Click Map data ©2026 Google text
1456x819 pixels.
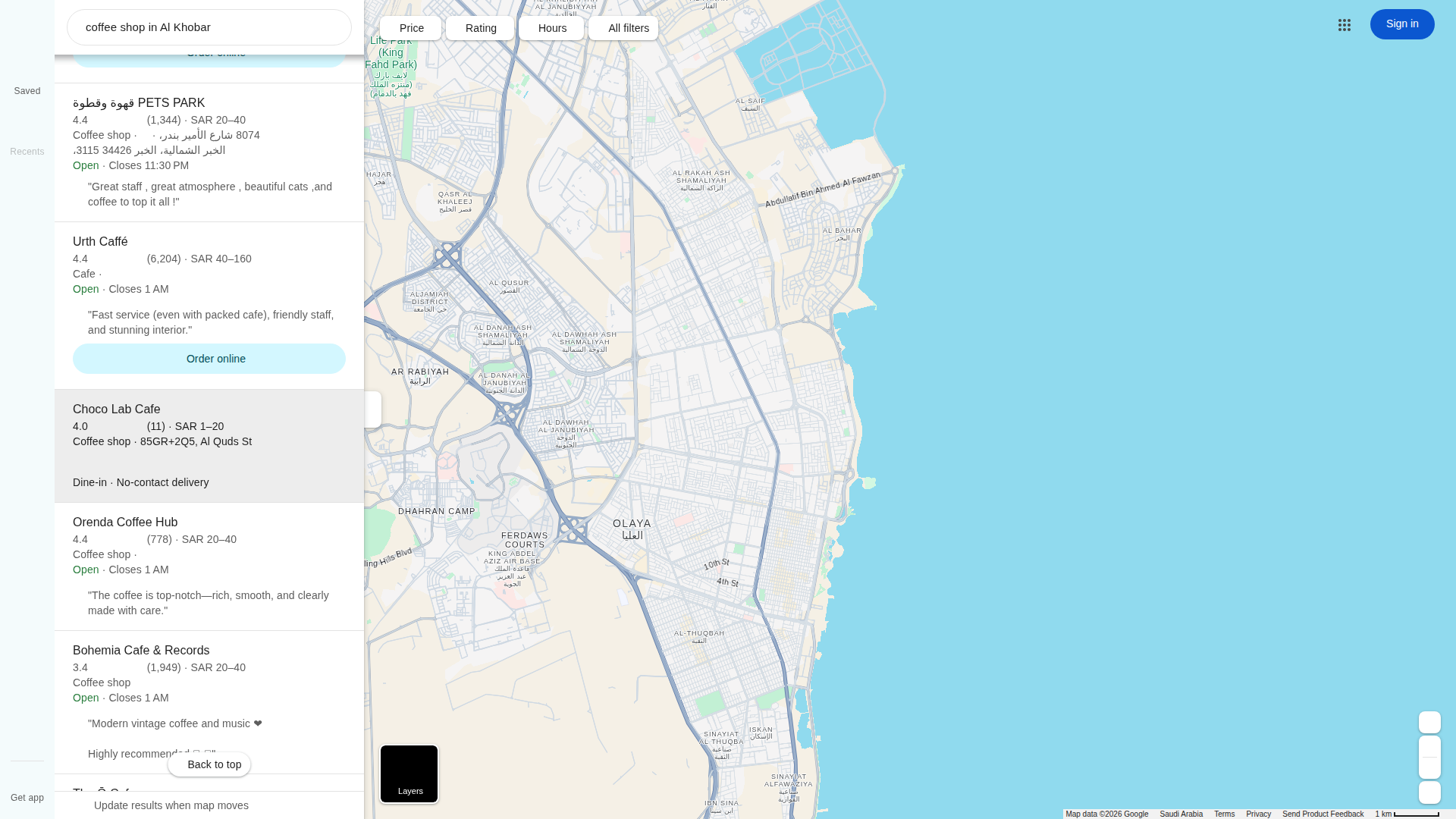pyautogui.click(x=1106, y=814)
